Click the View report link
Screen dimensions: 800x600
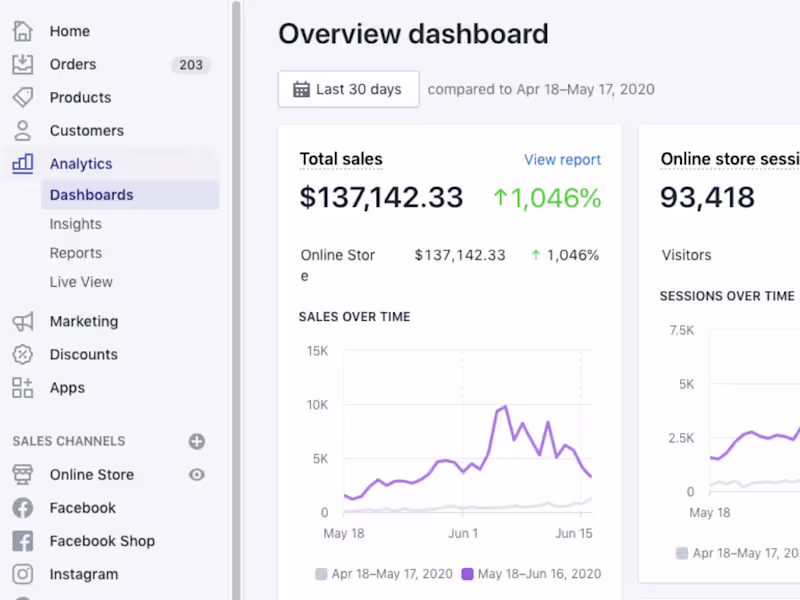pyautogui.click(x=563, y=160)
